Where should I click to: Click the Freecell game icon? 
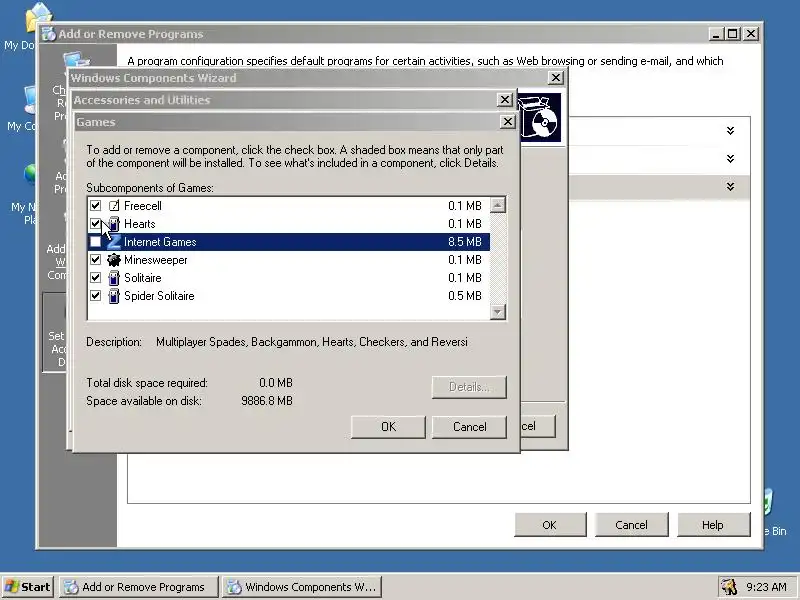114,206
